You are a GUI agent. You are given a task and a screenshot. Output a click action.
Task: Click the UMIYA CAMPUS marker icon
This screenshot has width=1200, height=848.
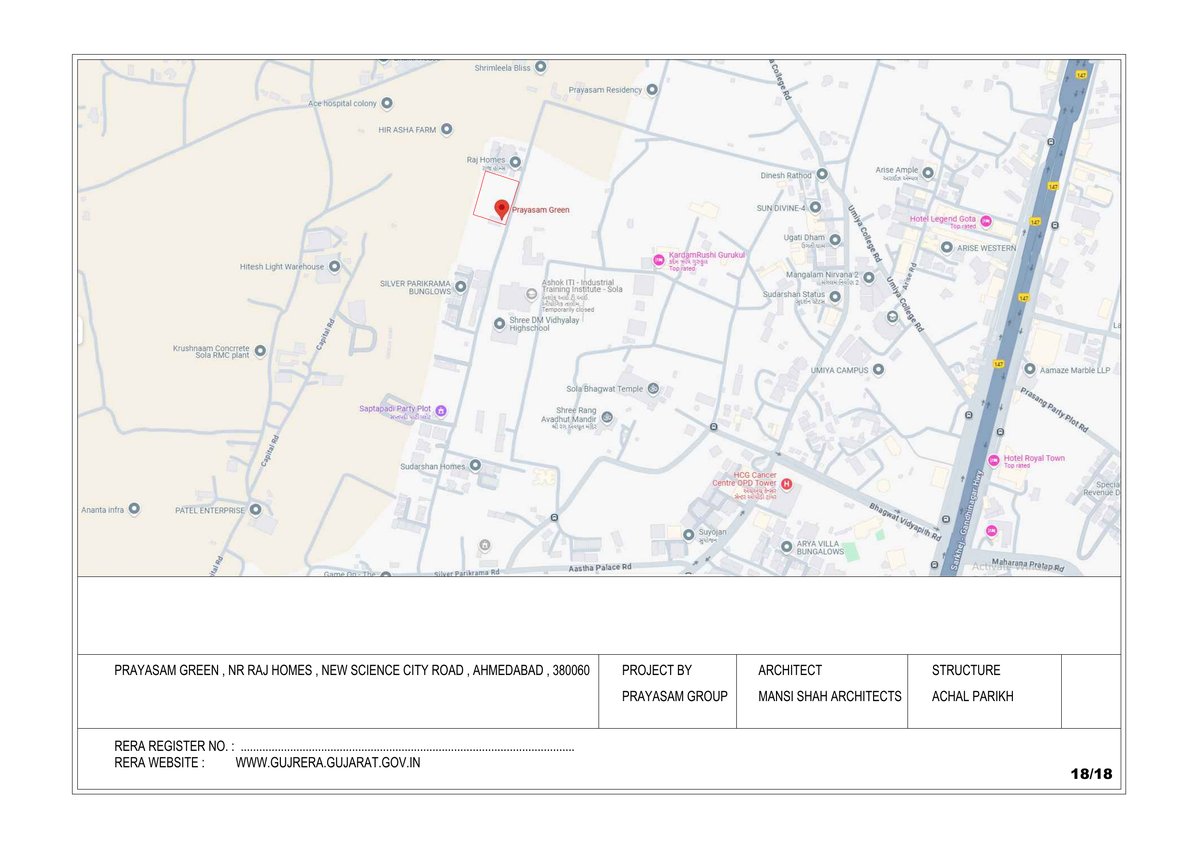pos(878,370)
